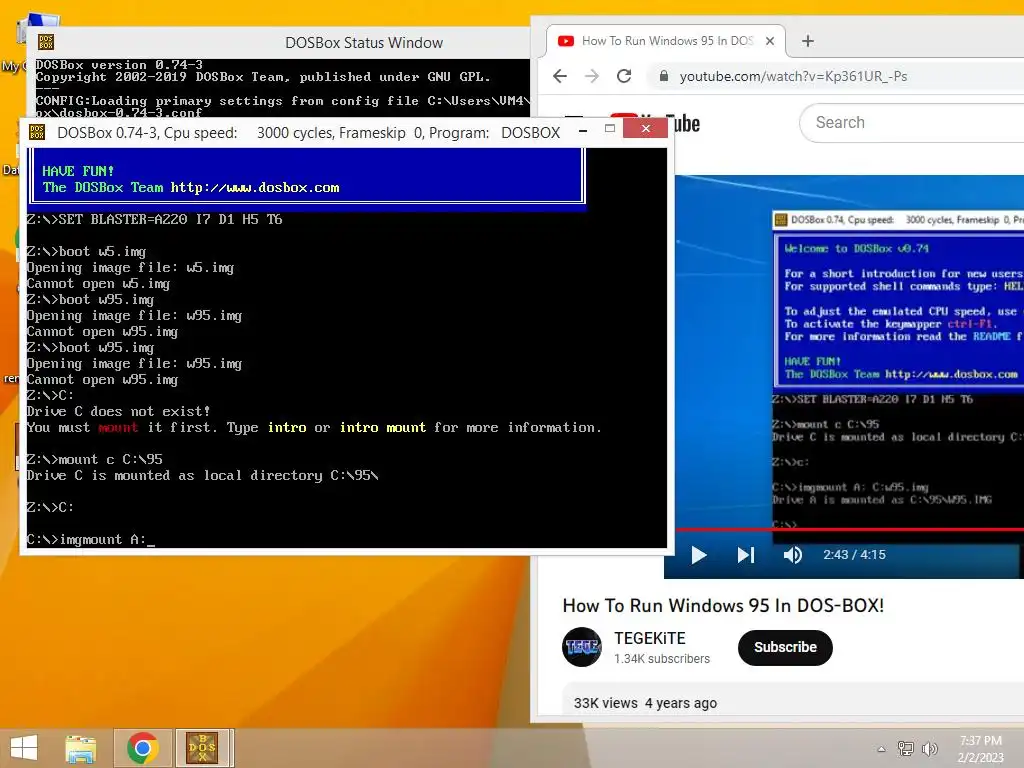Focus the YouTube Search field

[x=912, y=122]
